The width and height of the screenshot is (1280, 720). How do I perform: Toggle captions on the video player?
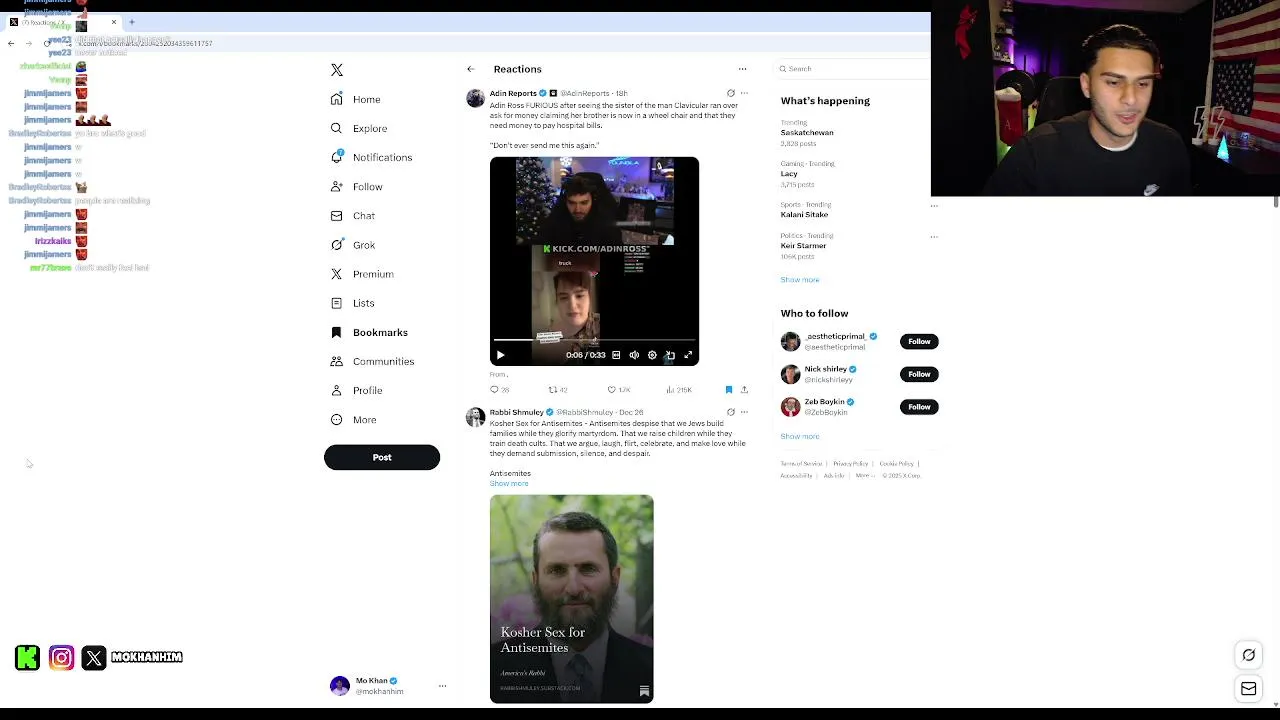616,355
